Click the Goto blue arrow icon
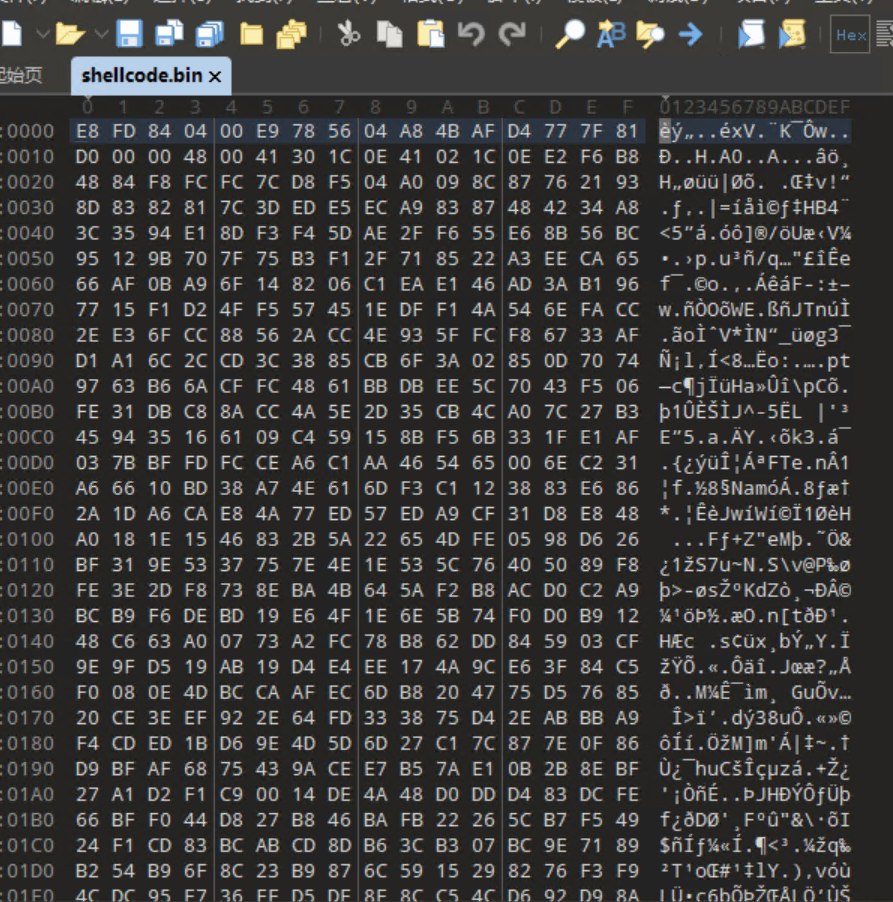Image resolution: width=893 pixels, height=902 pixels. (690, 35)
